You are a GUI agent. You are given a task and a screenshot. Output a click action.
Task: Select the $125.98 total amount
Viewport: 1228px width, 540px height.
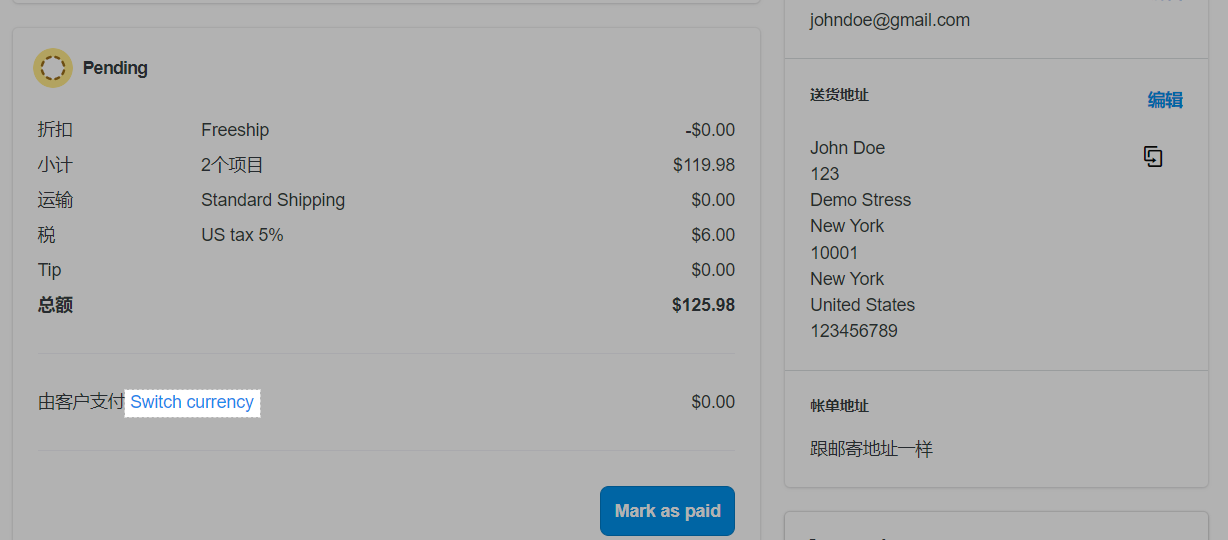703,305
